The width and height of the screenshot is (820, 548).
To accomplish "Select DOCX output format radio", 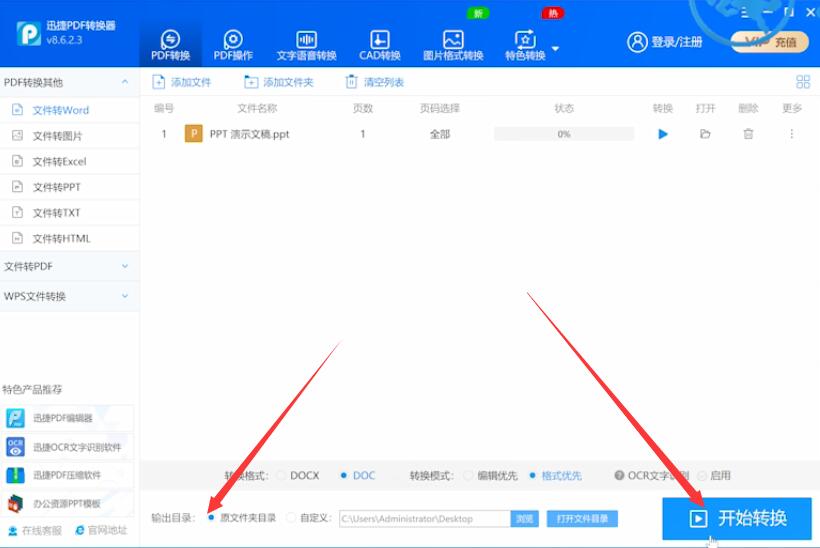I will point(282,475).
